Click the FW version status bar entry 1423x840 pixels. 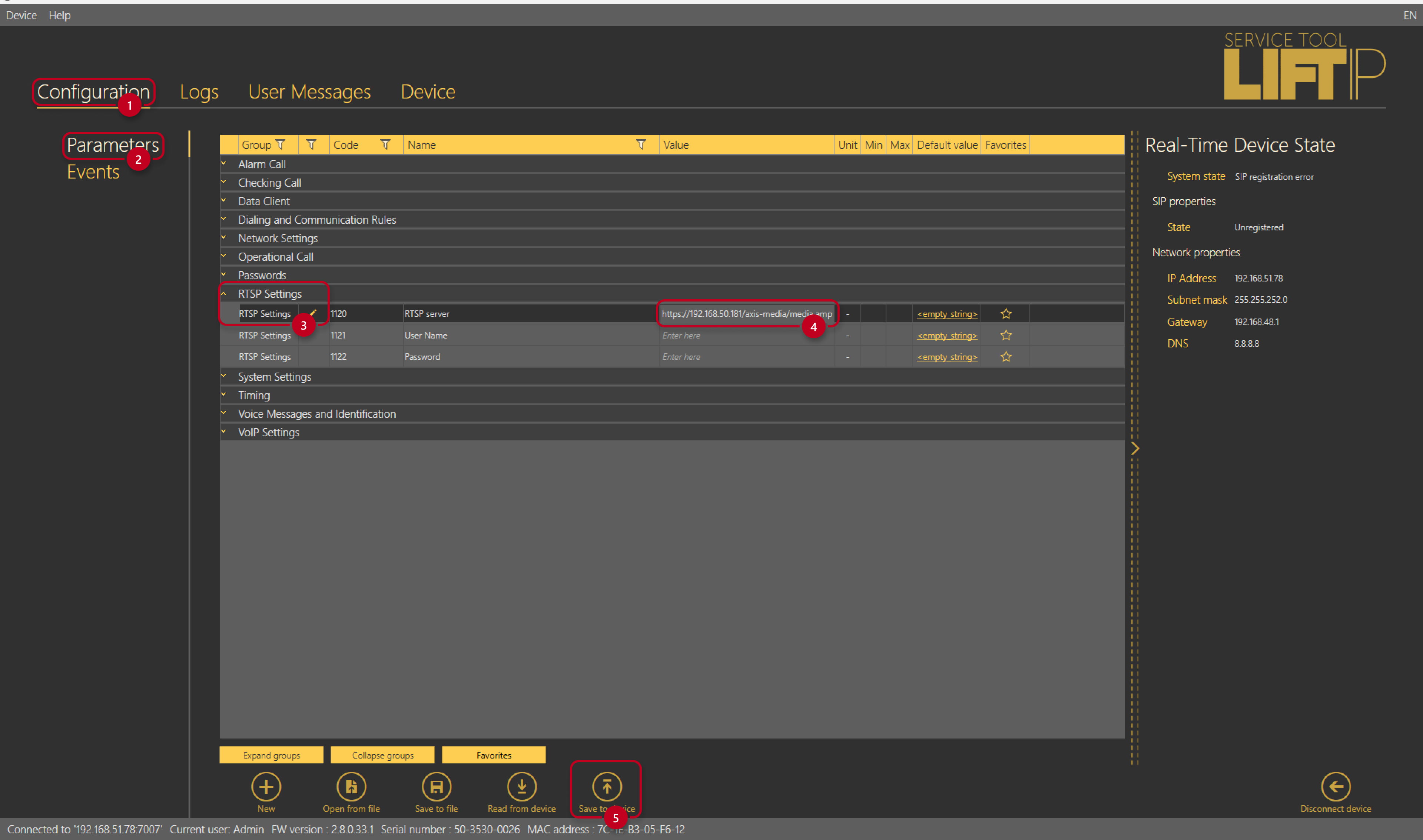322,829
